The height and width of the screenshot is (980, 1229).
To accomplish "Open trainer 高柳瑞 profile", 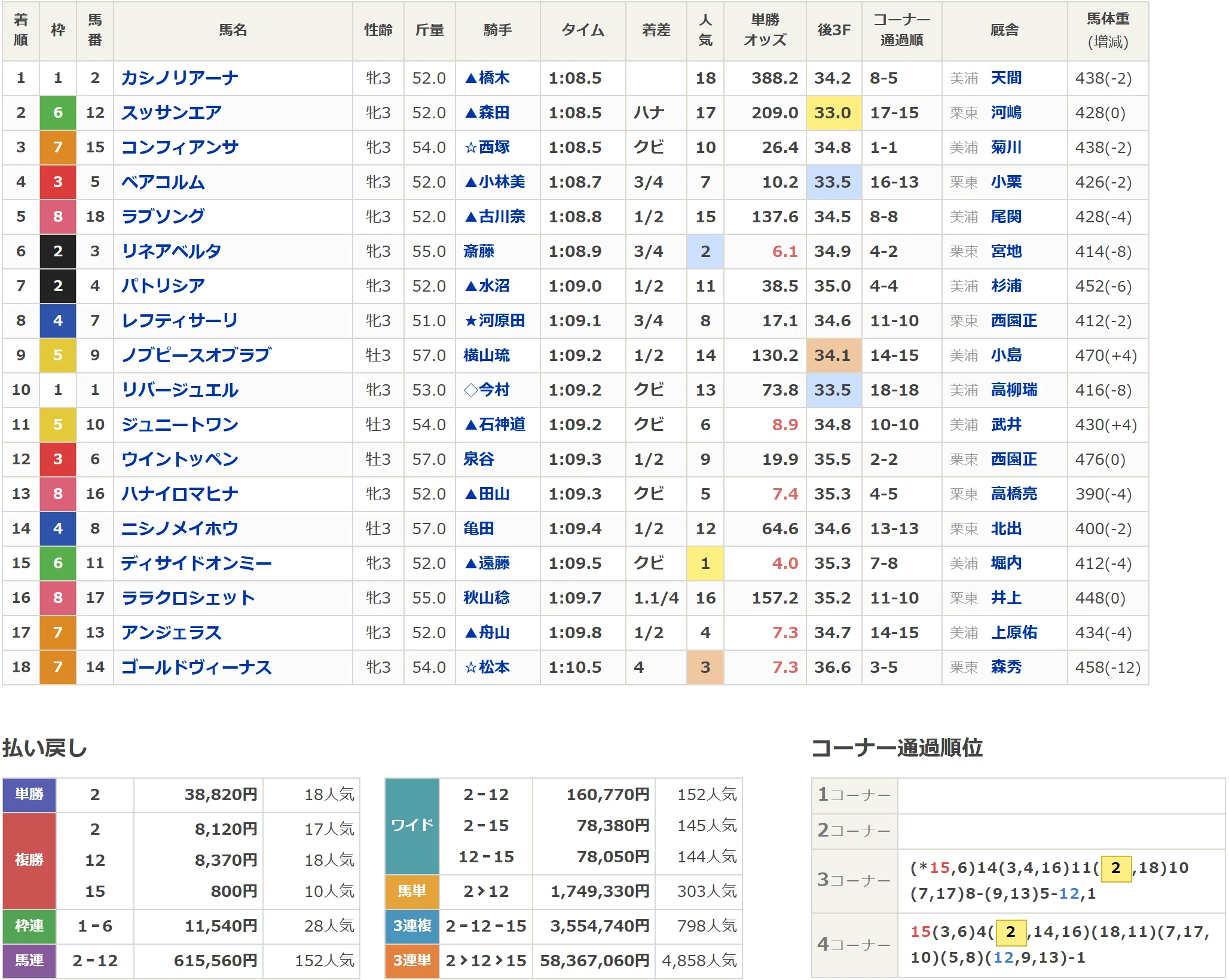I will tap(1014, 390).
